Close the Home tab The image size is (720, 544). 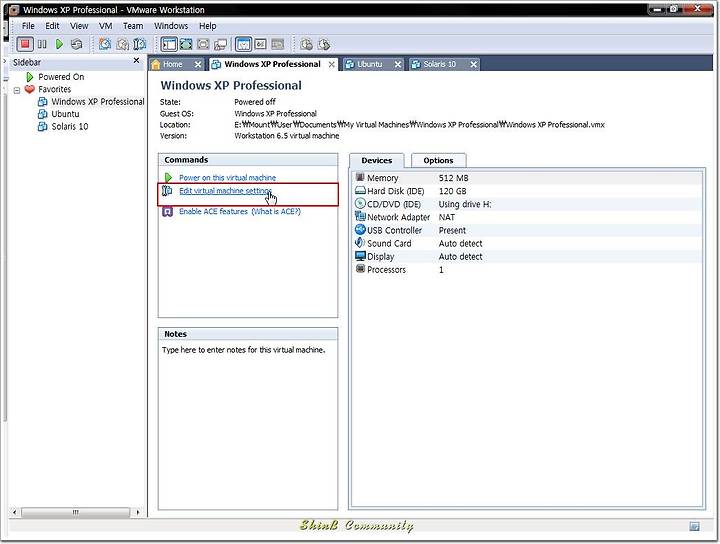click(x=198, y=64)
